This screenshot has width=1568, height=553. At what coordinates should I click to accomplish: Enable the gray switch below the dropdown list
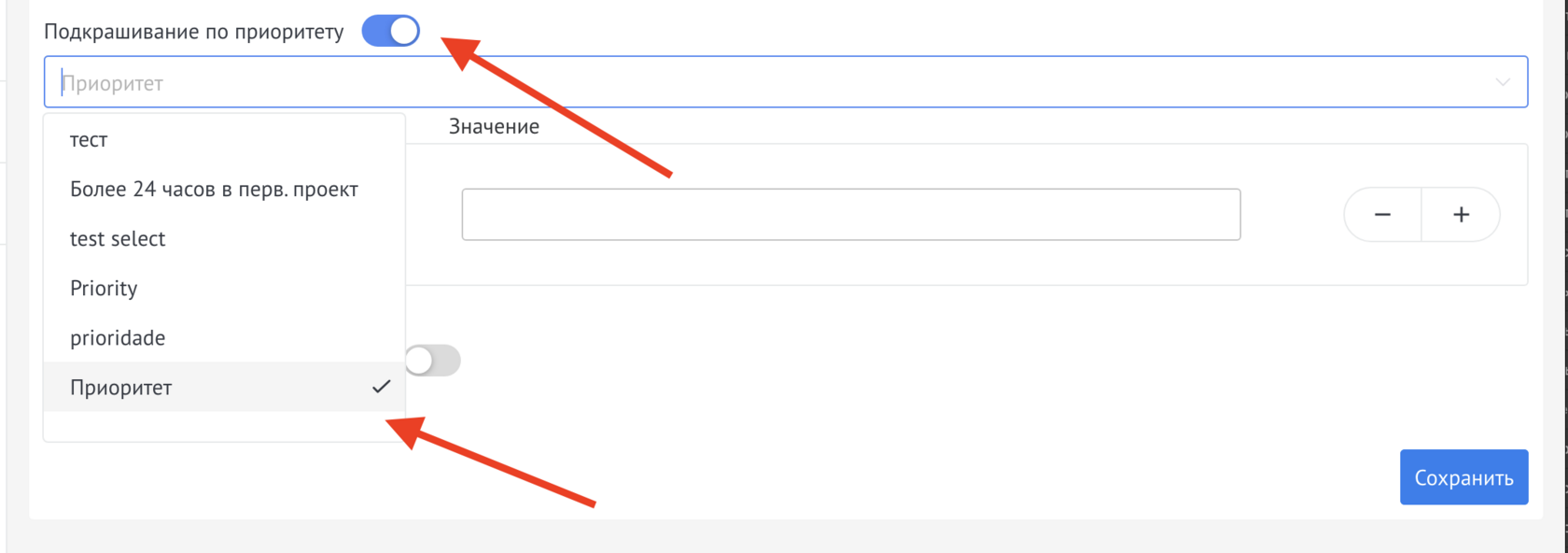[x=433, y=361]
